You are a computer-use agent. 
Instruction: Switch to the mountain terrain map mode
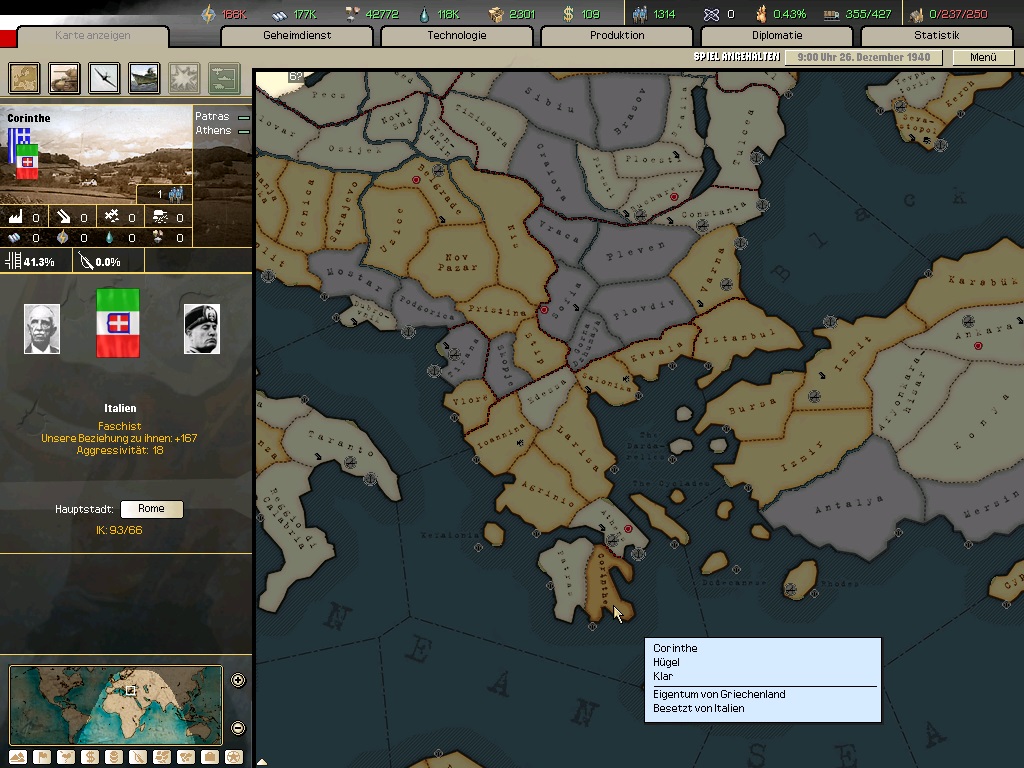tap(18, 757)
